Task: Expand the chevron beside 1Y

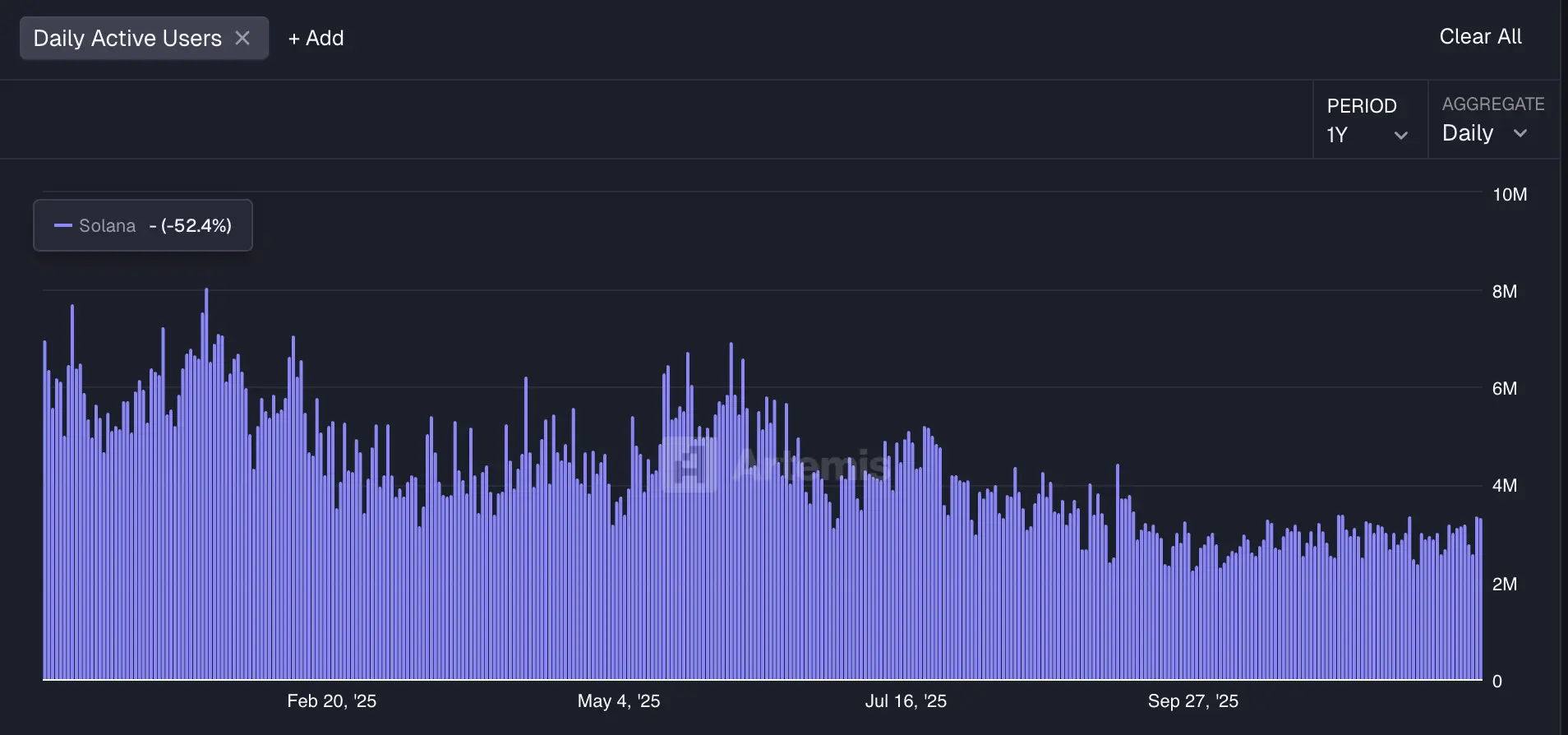Action: click(x=1401, y=136)
